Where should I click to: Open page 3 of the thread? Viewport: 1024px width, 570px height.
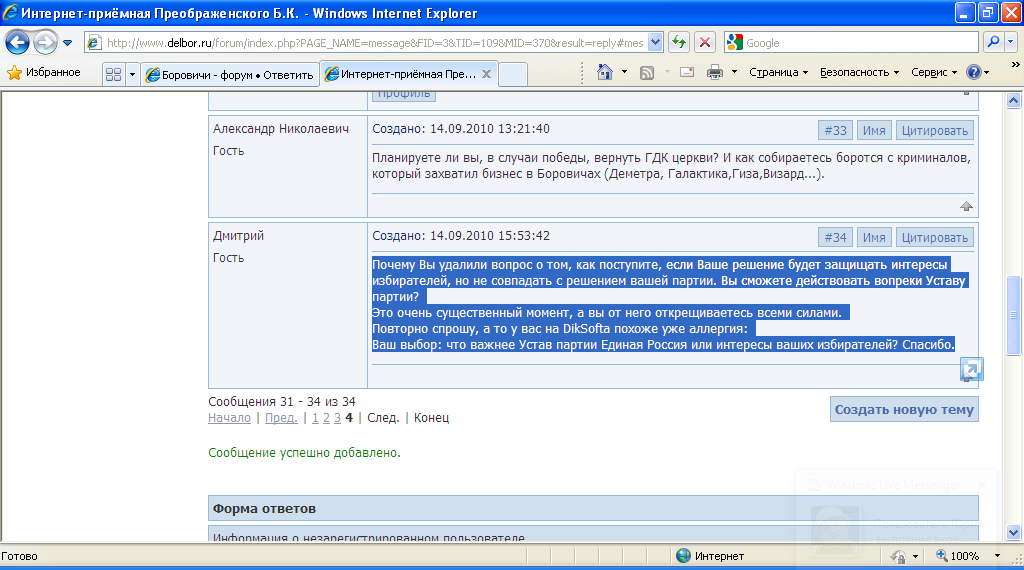click(x=338, y=418)
